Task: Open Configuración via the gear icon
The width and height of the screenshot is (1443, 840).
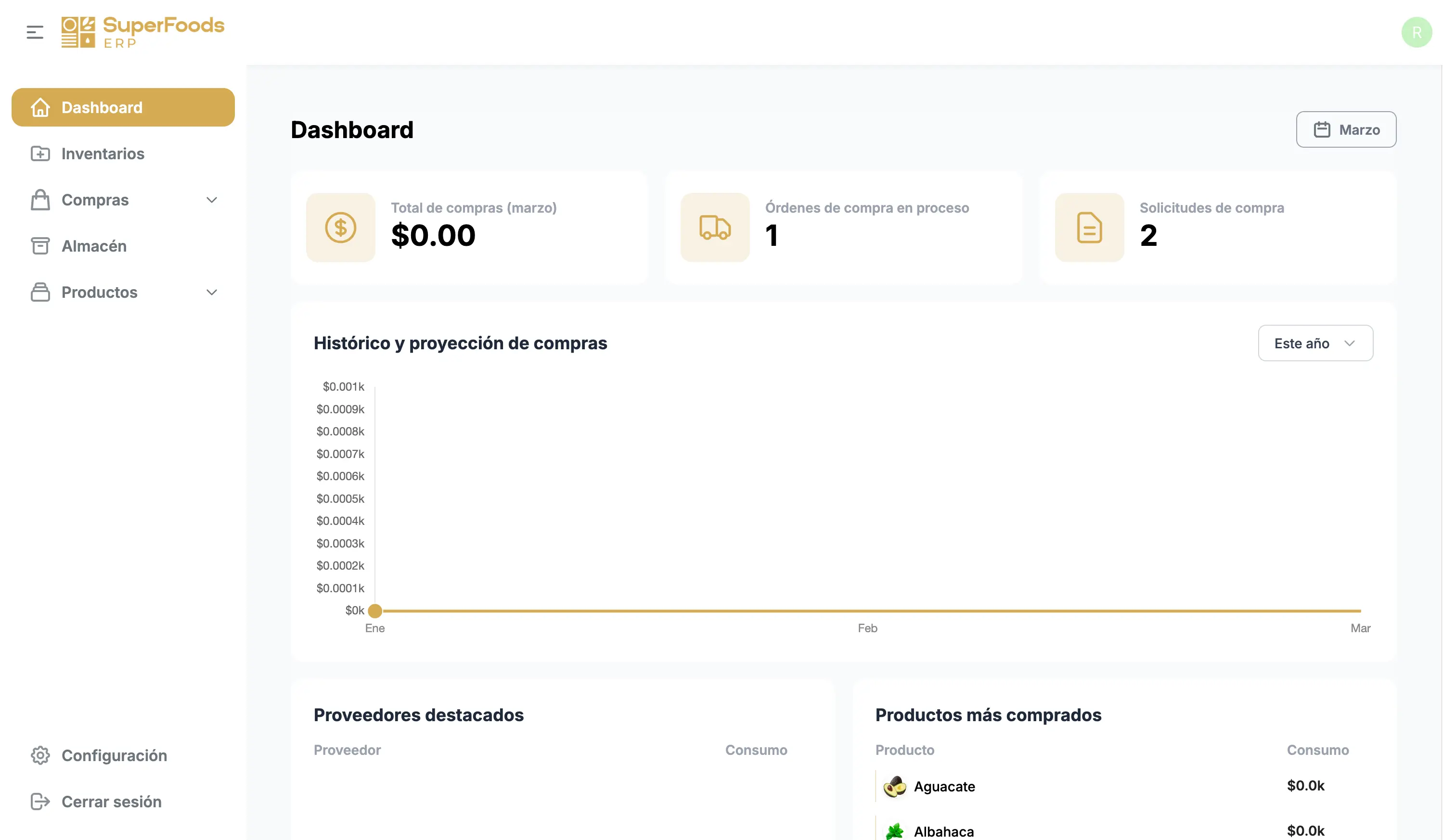Action: tap(40, 755)
